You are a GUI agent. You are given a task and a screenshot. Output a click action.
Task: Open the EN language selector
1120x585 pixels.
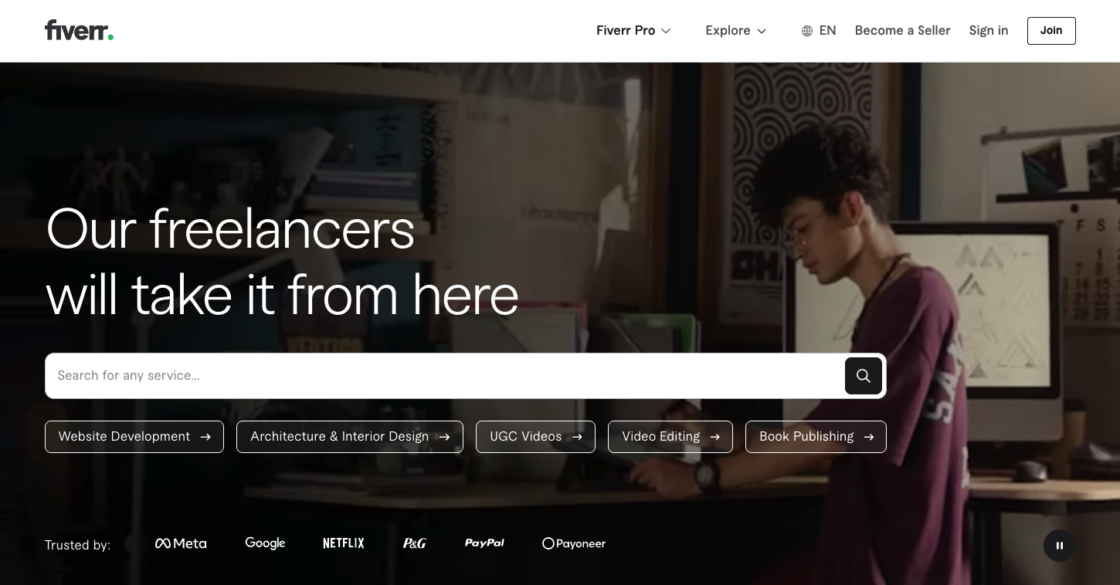click(818, 30)
